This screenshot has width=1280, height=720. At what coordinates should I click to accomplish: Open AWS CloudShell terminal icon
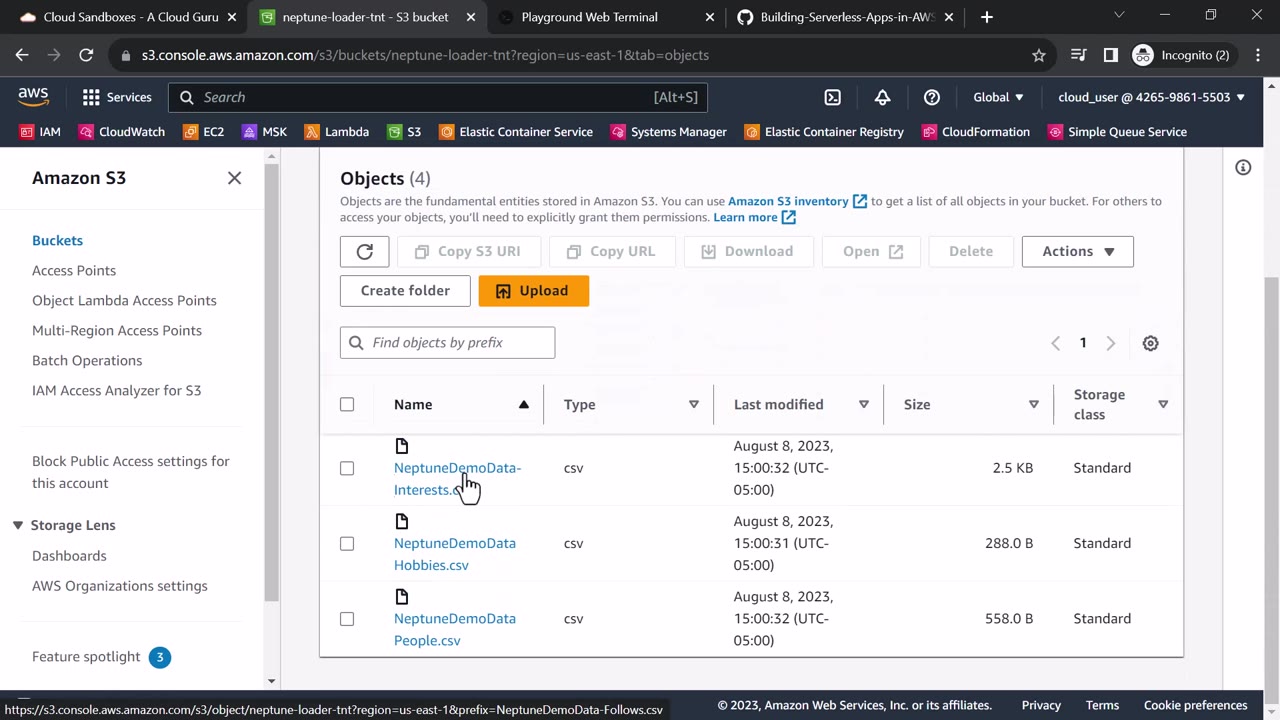click(832, 97)
